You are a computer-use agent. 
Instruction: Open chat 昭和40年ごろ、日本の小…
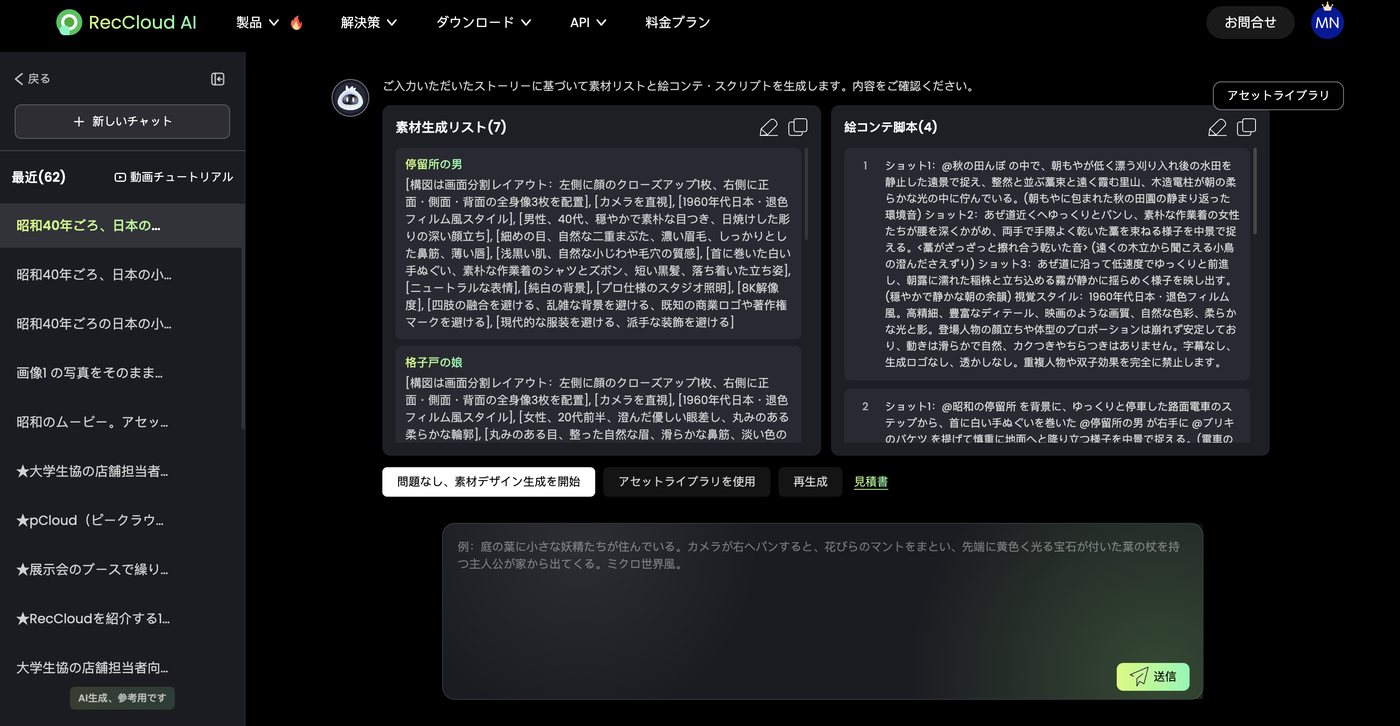pyautogui.click(x=122, y=275)
